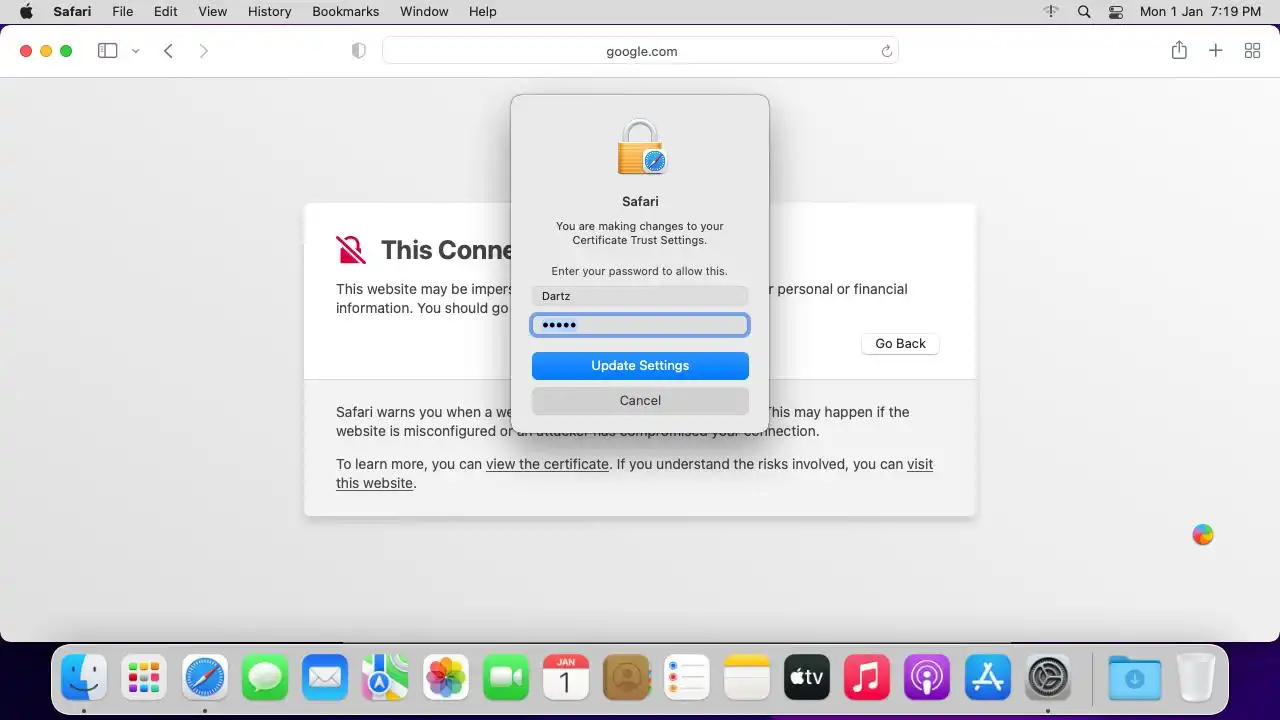The height and width of the screenshot is (720, 1280).
Task: Open the Share icon in toolbar
Action: coord(1179,50)
